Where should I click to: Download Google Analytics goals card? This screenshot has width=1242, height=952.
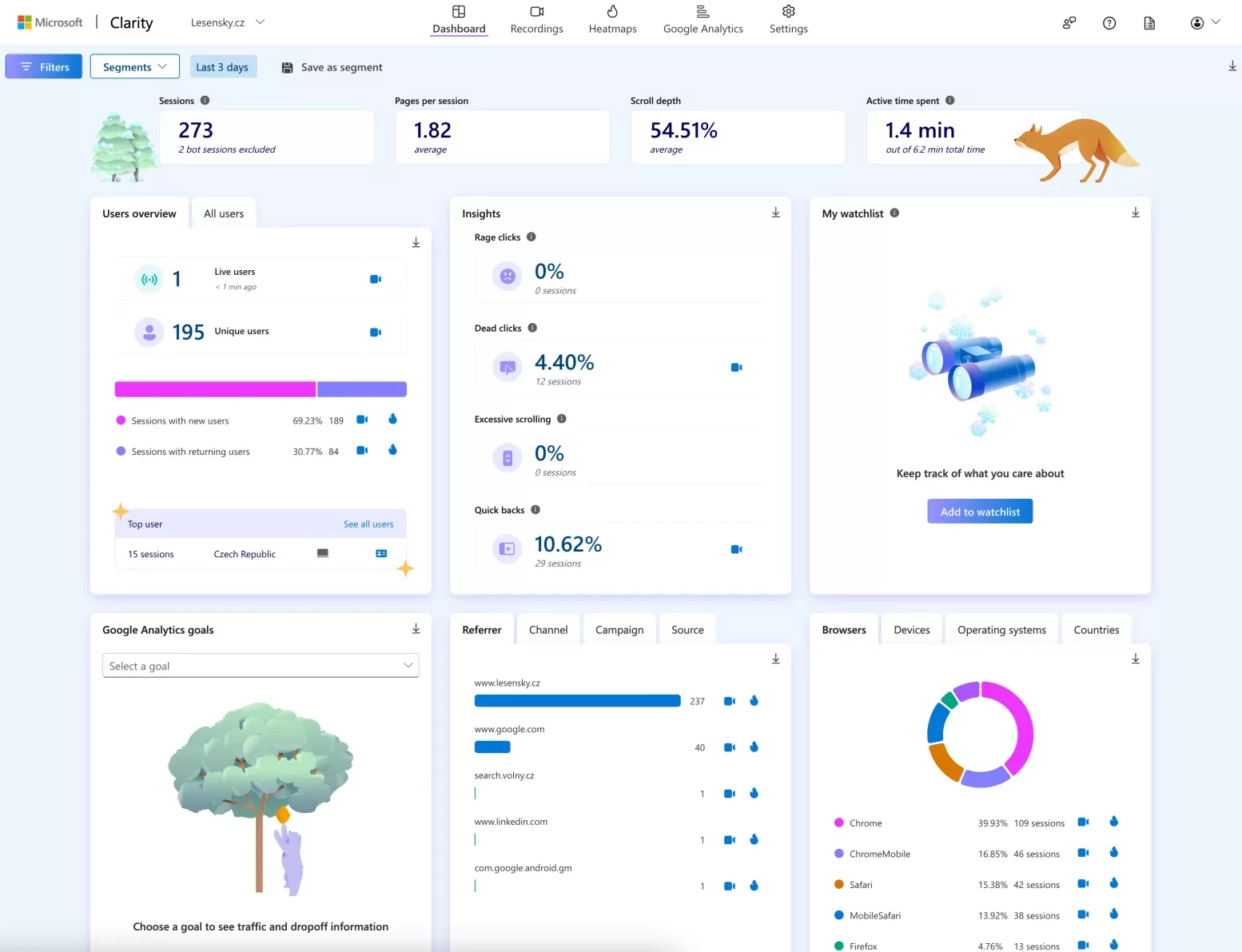point(416,629)
